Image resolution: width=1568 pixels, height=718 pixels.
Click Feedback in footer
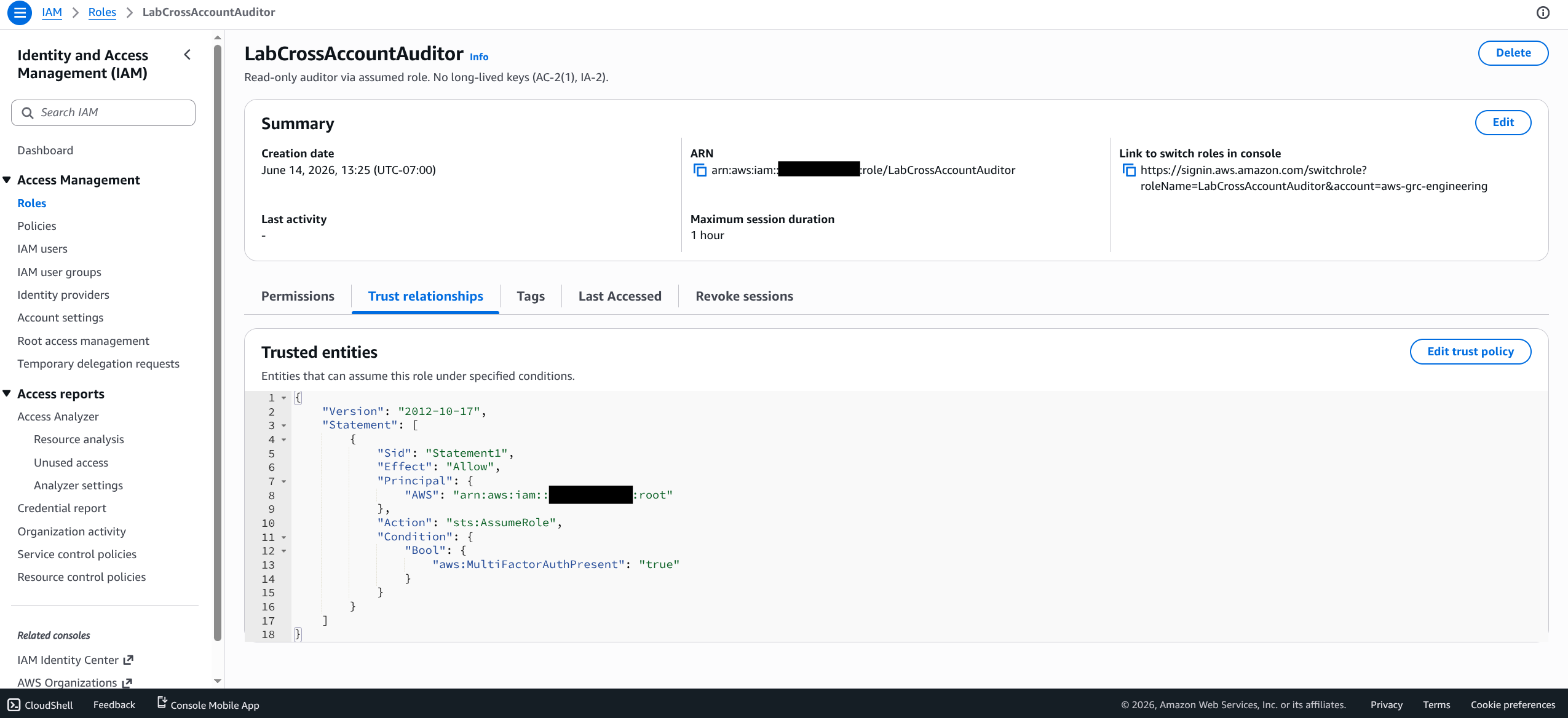coord(114,705)
